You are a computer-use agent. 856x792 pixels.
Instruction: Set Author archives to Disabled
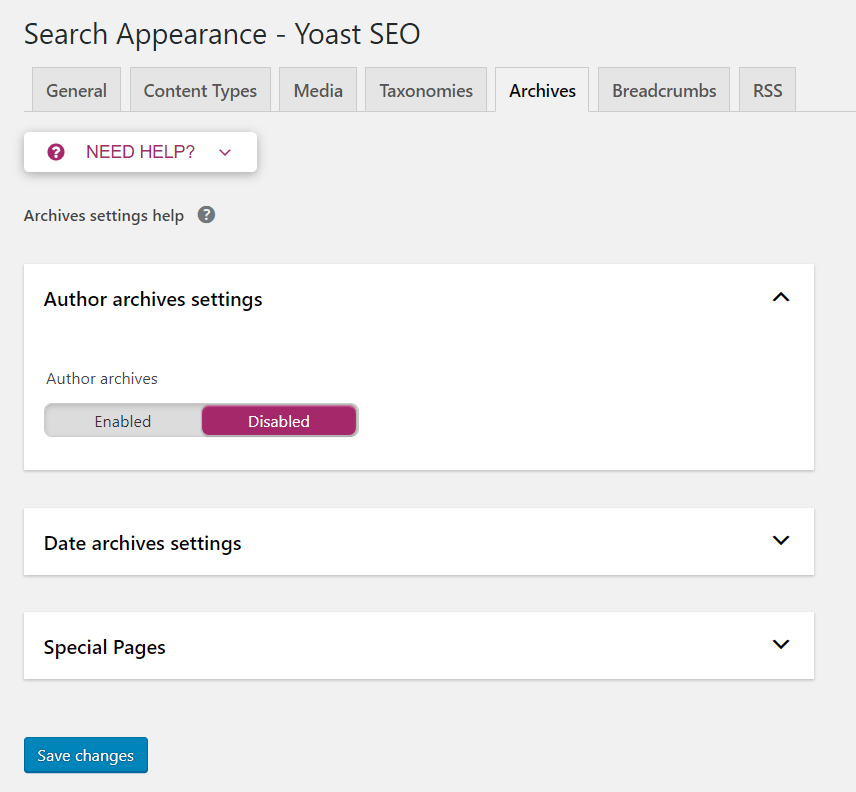pos(279,421)
